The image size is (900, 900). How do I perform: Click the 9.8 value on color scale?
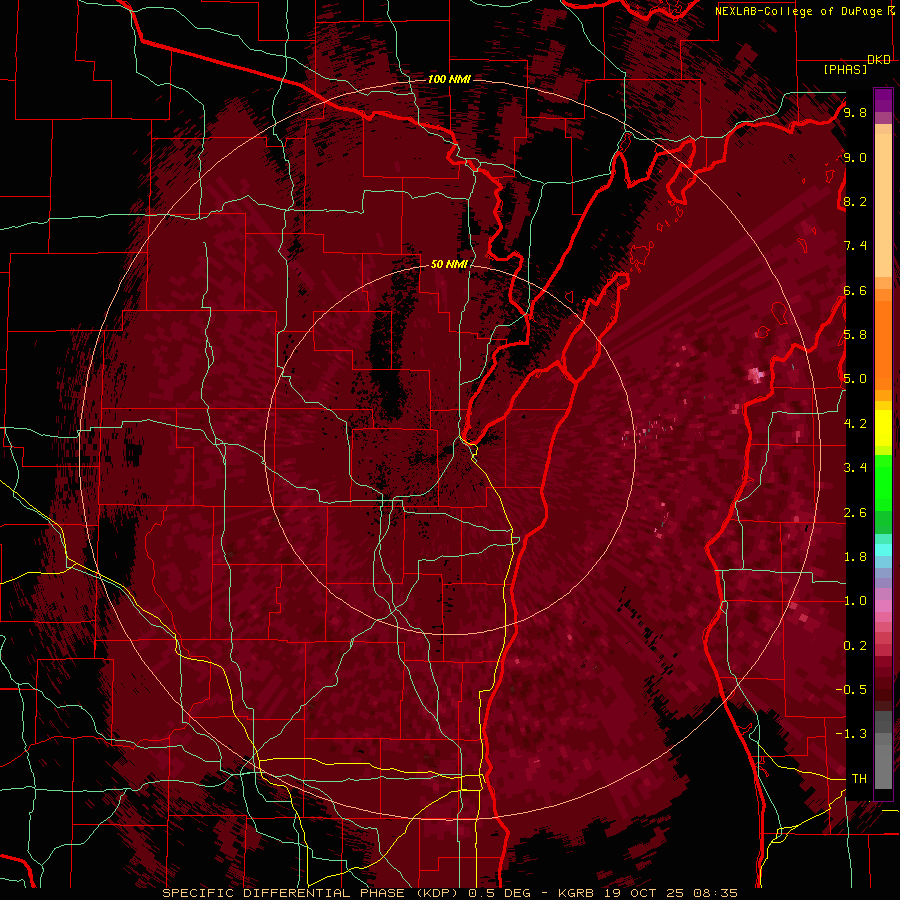(x=855, y=112)
